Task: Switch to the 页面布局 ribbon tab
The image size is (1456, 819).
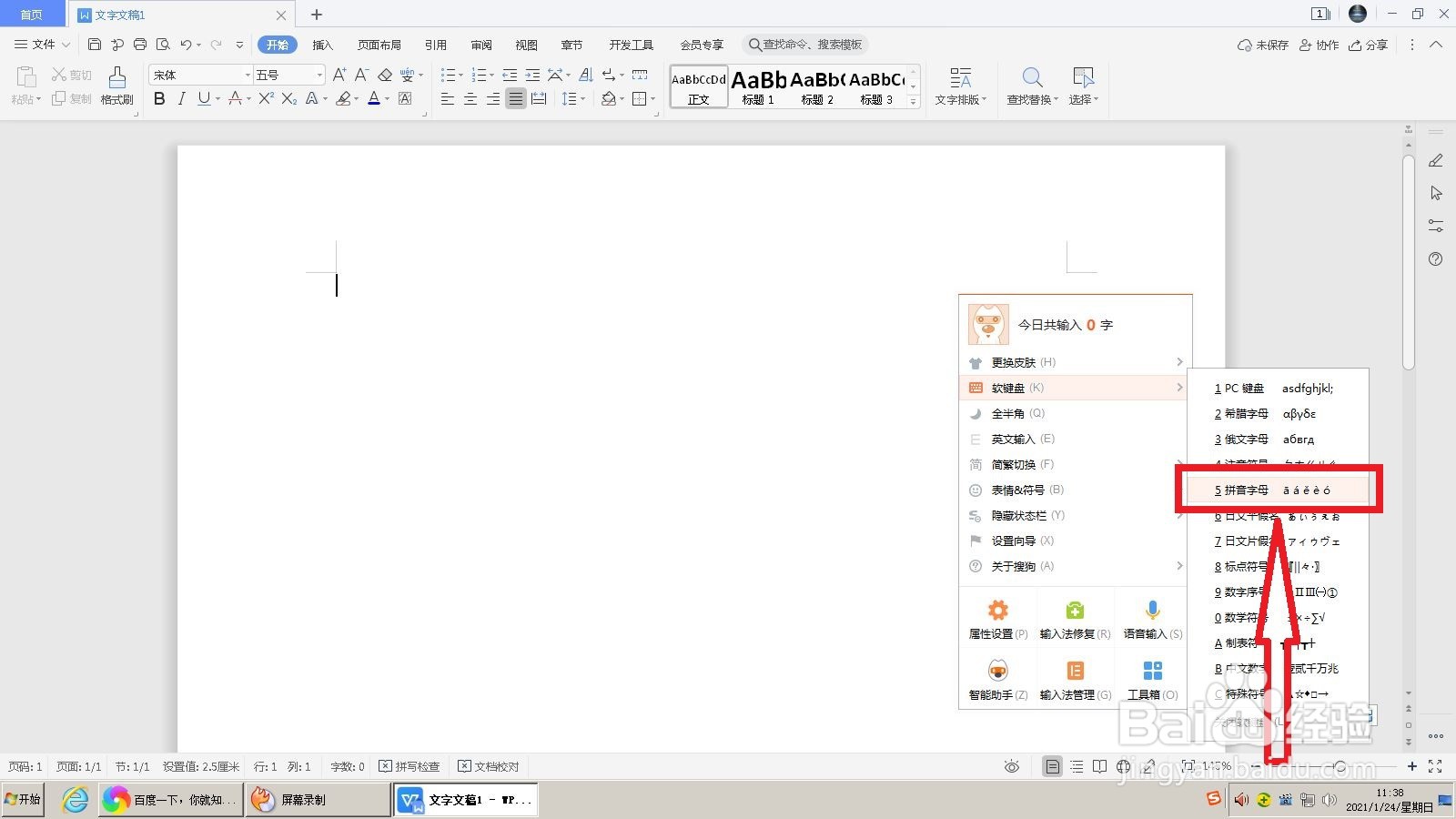Action: click(x=379, y=45)
